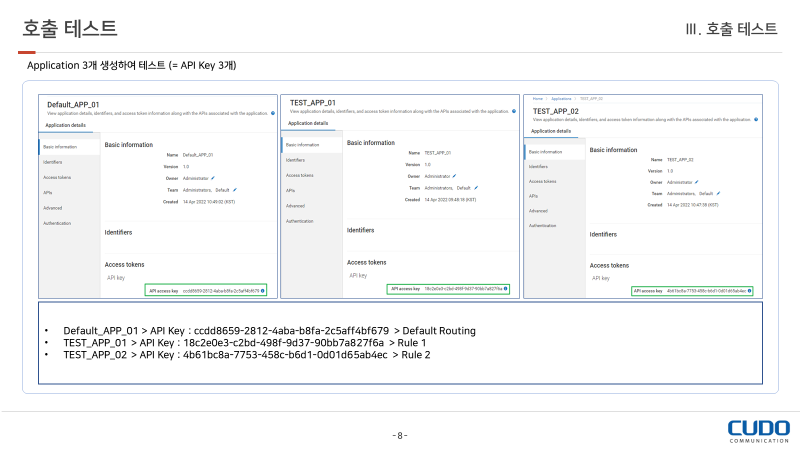Select Identifiers in TEST_APP_01 sidebar
The height and width of the screenshot is (450, 800).
296,160
